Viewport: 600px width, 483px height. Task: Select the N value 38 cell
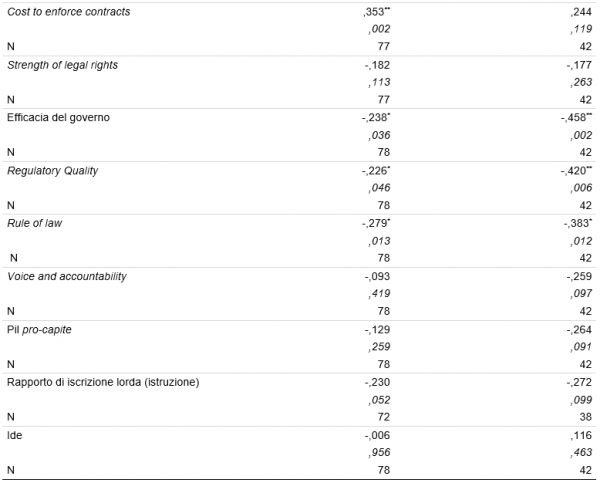[x=585, y=415]
